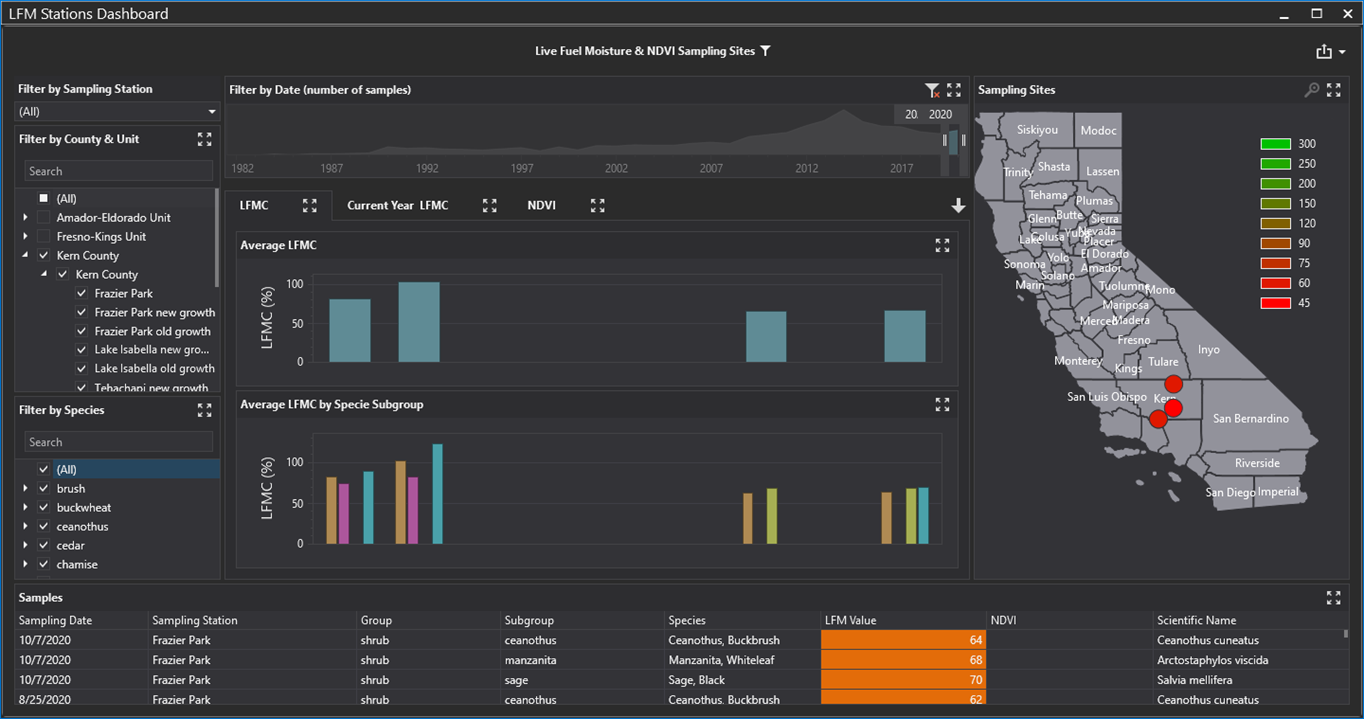The image size is (1364, 719).
Task: Click the Filter by County search field
Action: [x=118, y=171]
